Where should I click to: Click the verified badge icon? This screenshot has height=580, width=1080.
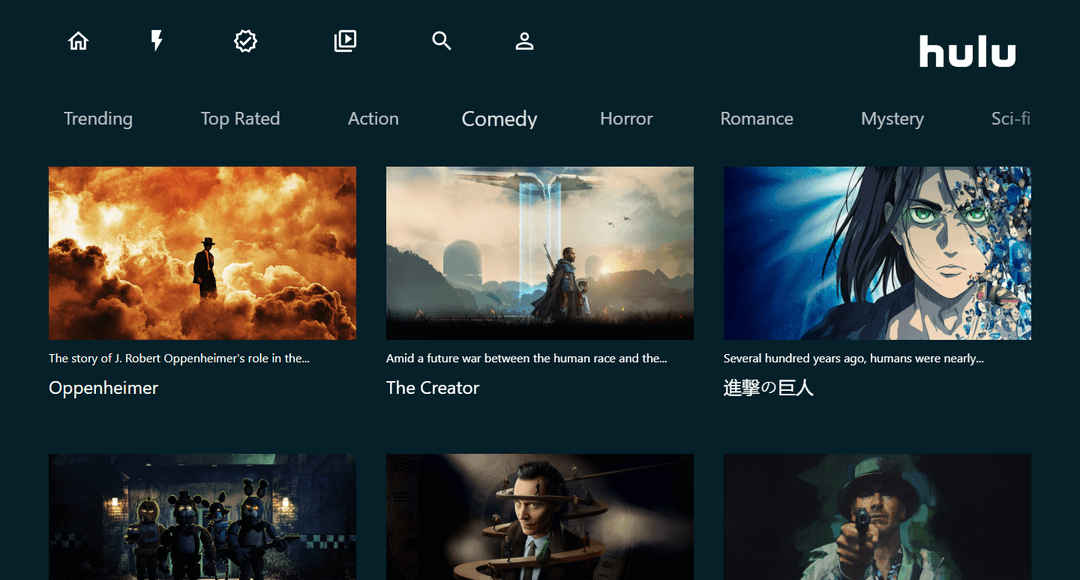[245, 41]
